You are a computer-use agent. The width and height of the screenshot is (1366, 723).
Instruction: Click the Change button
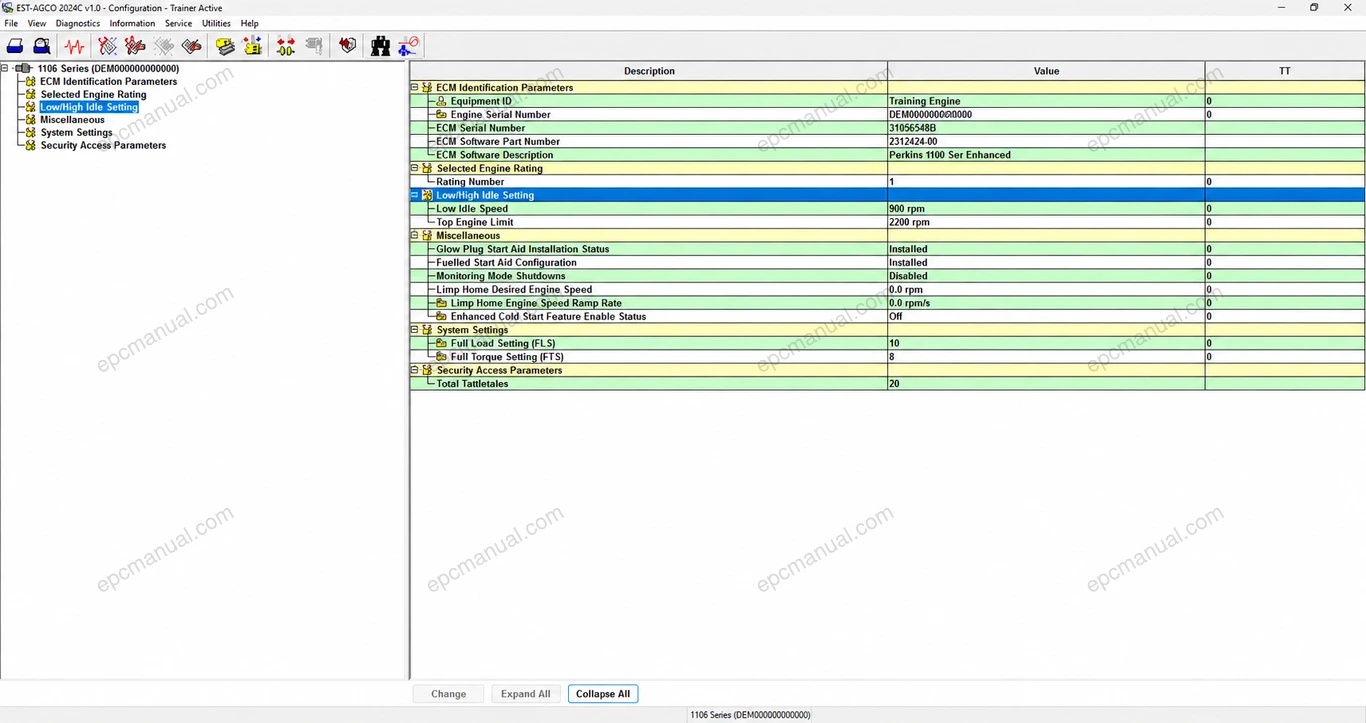448,694
